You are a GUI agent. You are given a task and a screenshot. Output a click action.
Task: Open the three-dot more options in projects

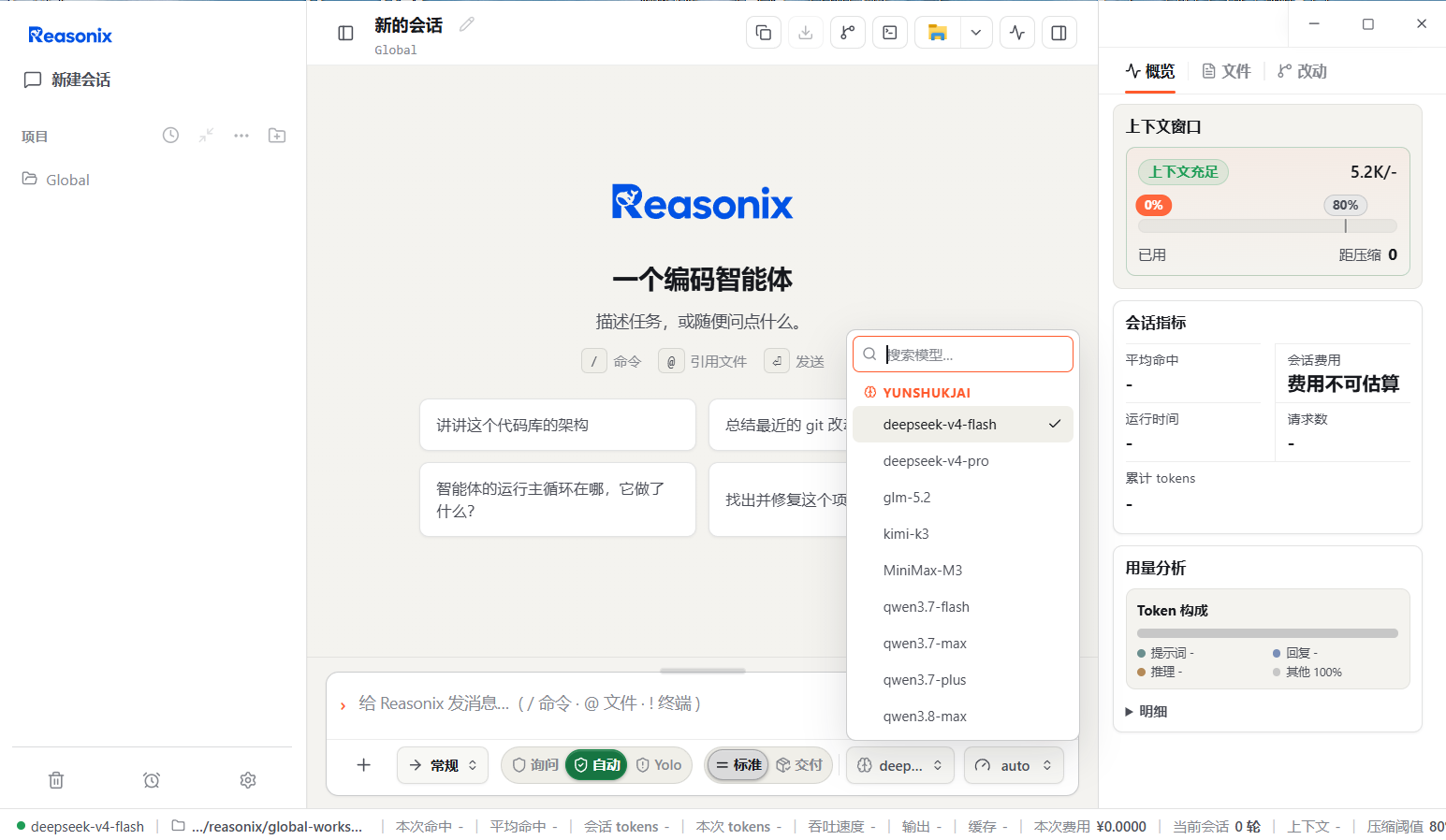pyautogui.click(x=241, y=136)
